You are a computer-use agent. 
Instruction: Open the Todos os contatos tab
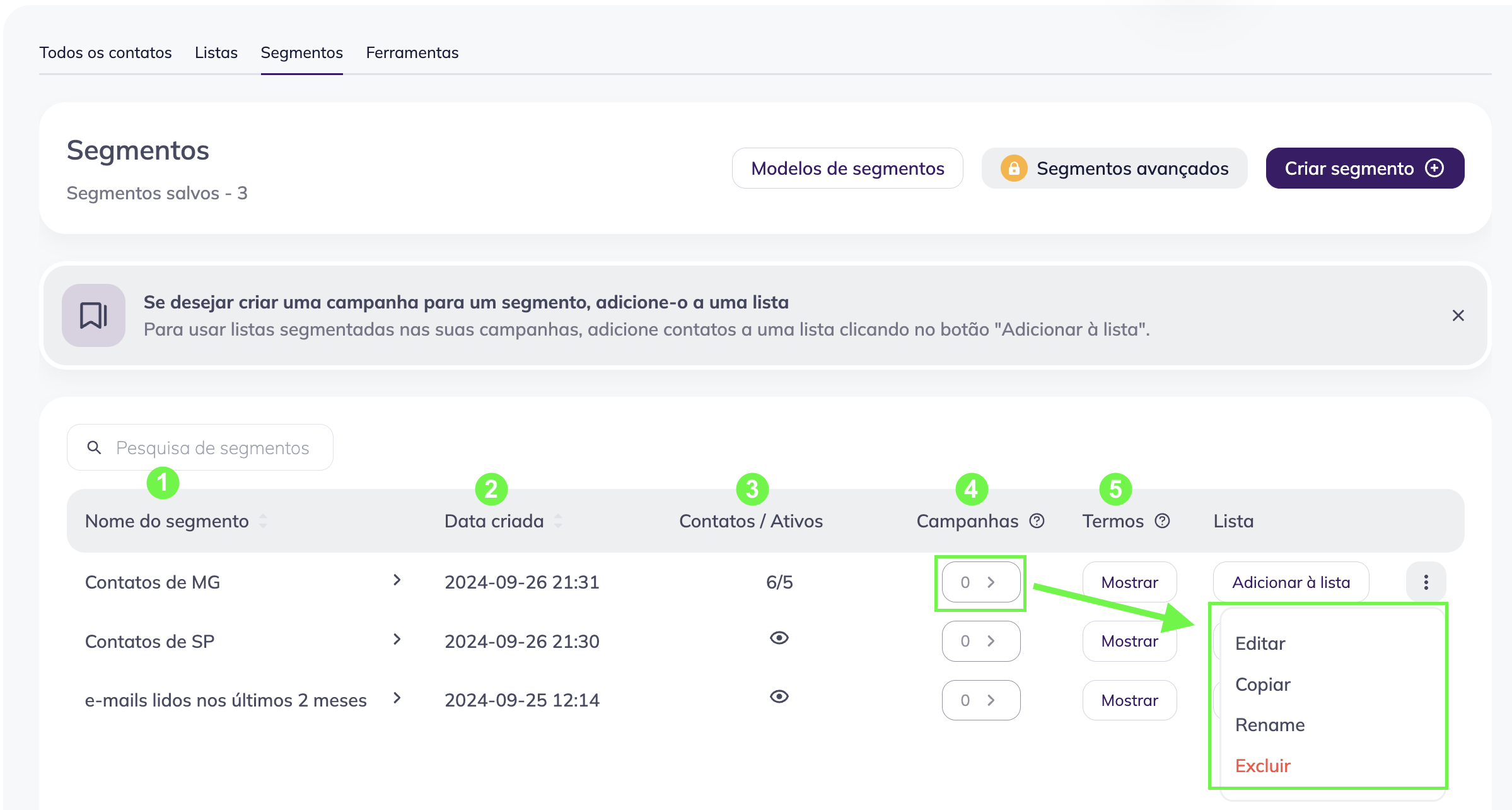coord(105,52)
